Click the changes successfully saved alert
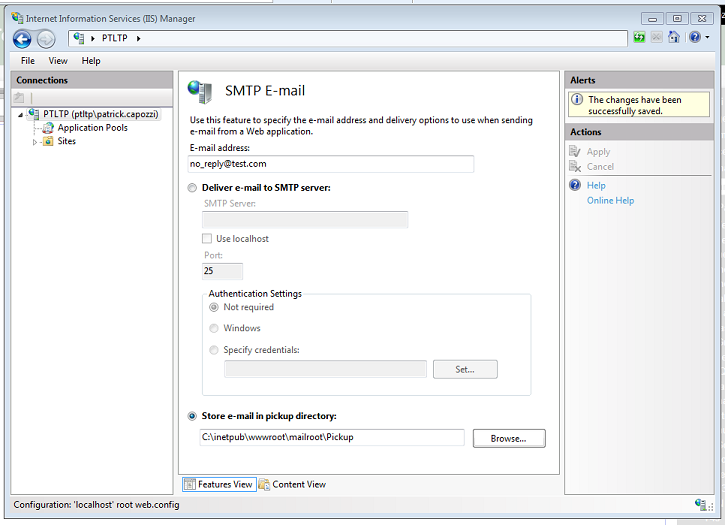The image size is (725, 525). [639, 105]
